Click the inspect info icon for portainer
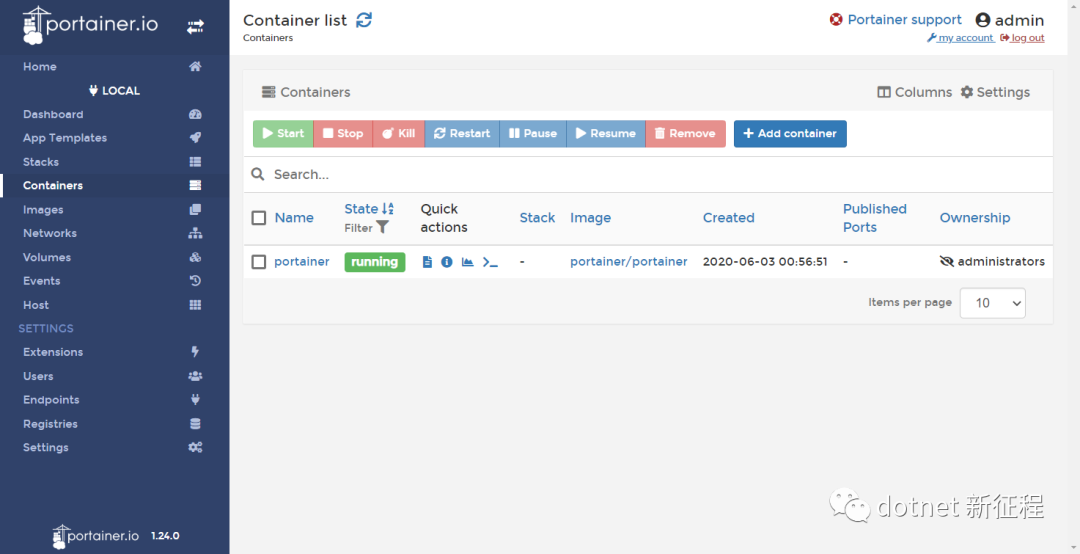This screenshot has width=1080, height=554. (x=447, y=262)
